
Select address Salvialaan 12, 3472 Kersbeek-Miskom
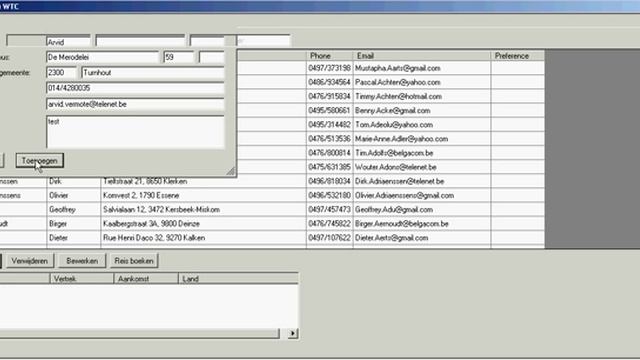click(161, 210)
